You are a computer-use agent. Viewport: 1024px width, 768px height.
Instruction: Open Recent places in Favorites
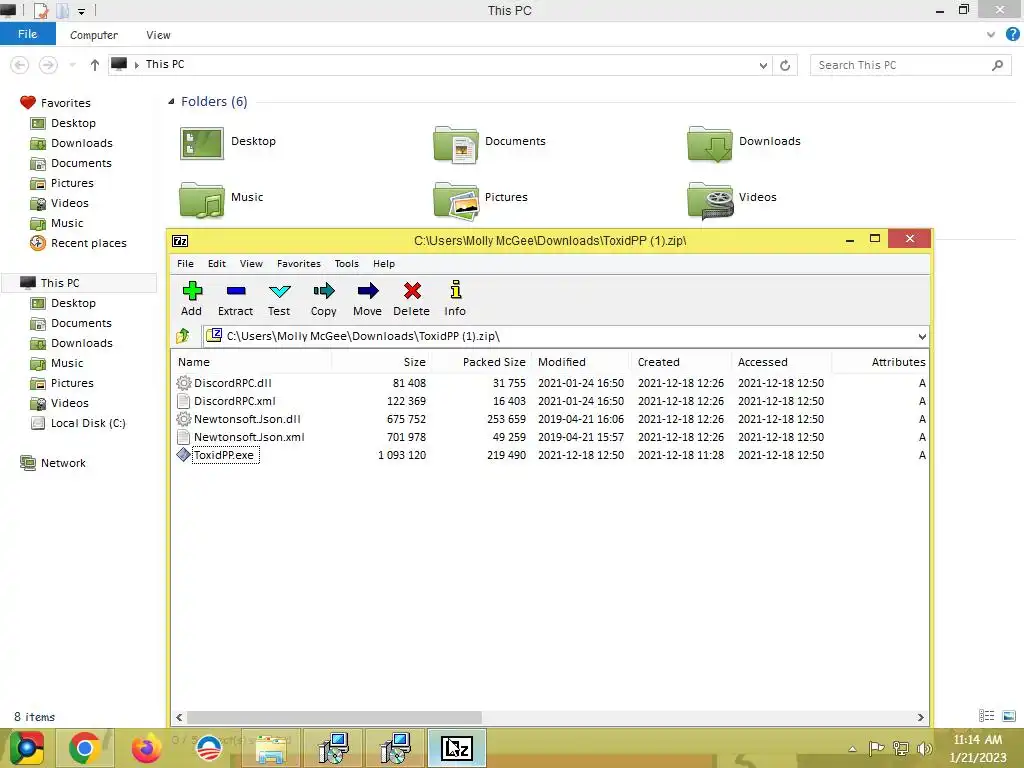pyautogui.click(x=78, y=243)
